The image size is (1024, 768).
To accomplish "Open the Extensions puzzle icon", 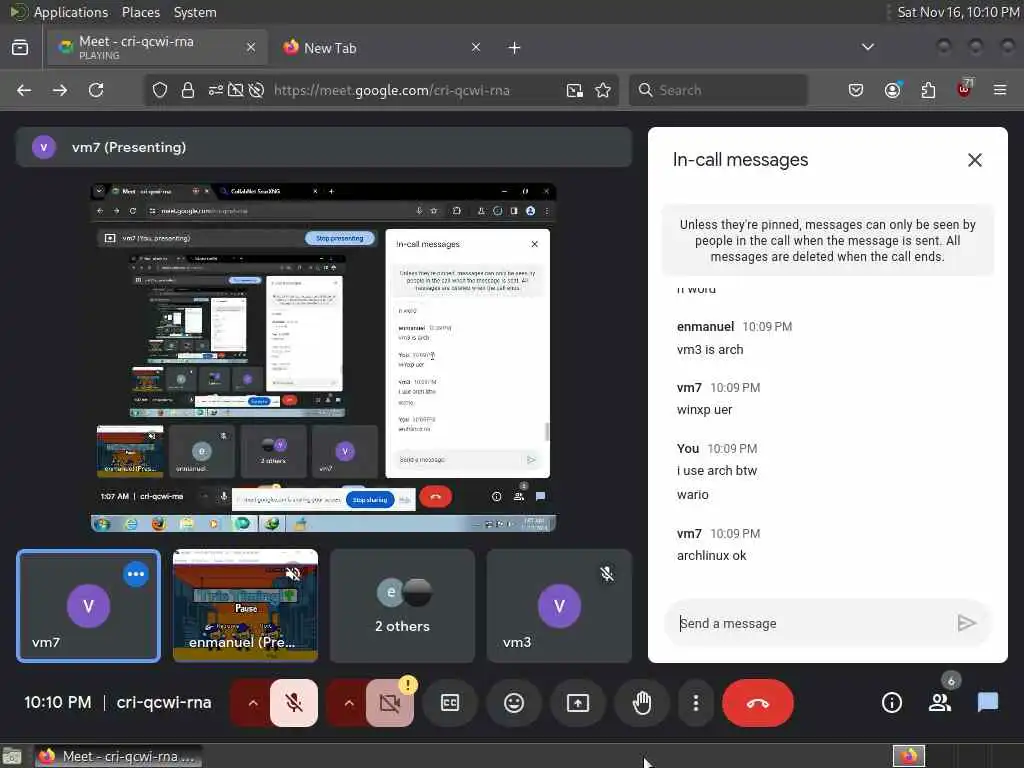I will tap(928, 90).
